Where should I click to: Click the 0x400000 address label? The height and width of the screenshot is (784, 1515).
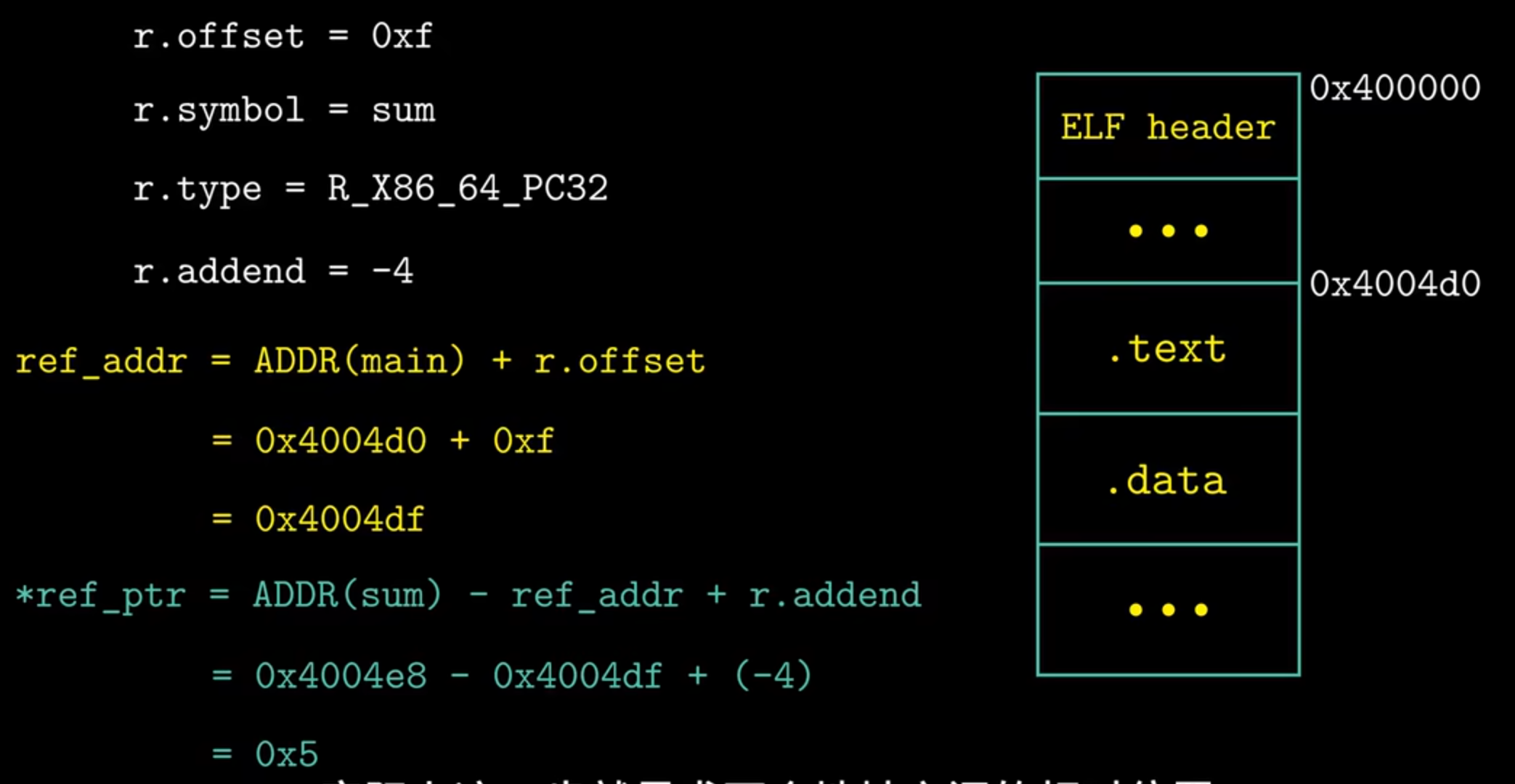click(1394, 89)
